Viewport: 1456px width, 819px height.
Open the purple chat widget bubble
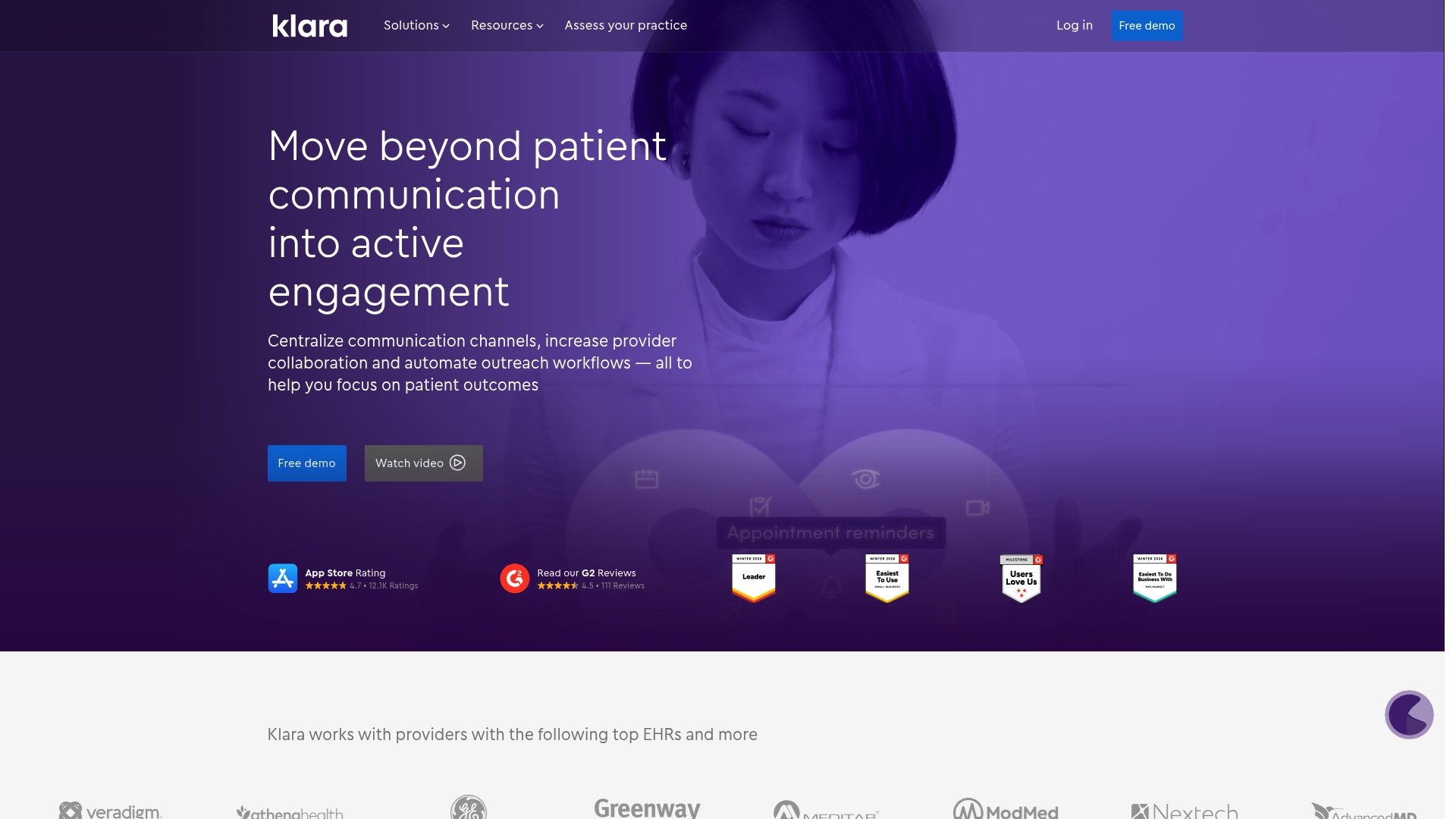pos(1408,714)
